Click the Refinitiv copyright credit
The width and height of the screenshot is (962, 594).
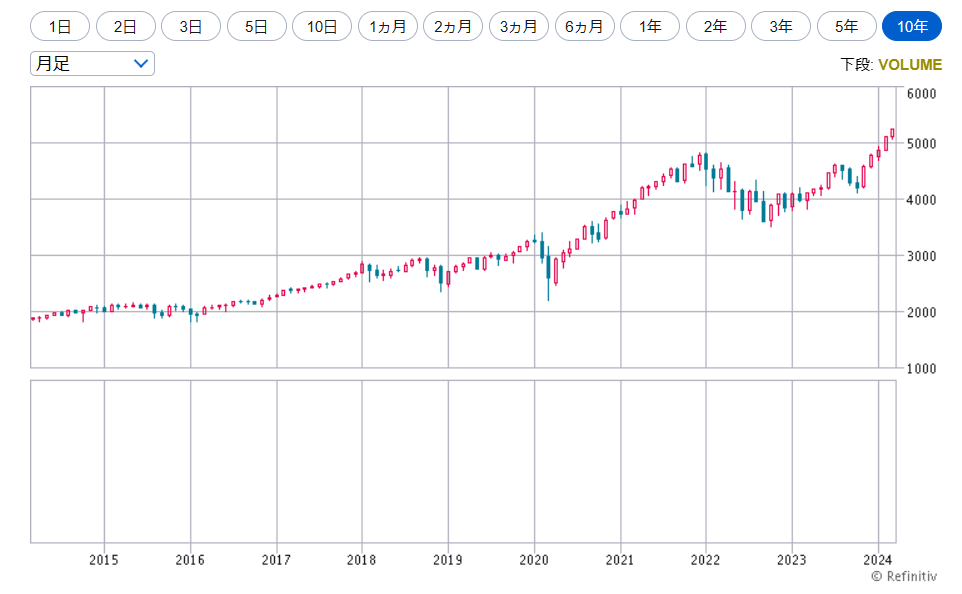point(903,576)
